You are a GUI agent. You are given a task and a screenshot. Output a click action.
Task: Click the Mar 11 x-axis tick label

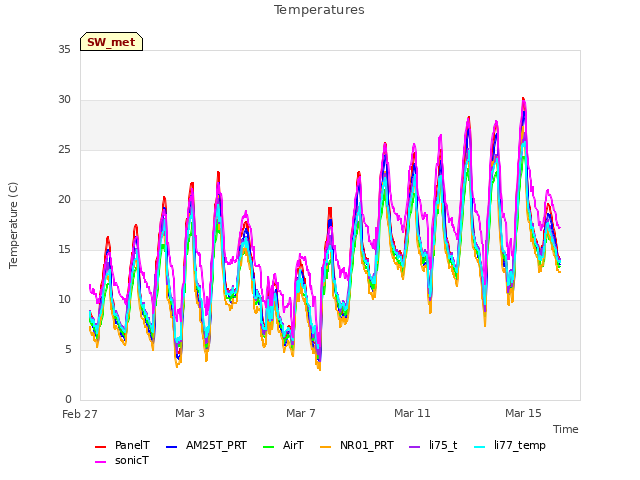412,413
